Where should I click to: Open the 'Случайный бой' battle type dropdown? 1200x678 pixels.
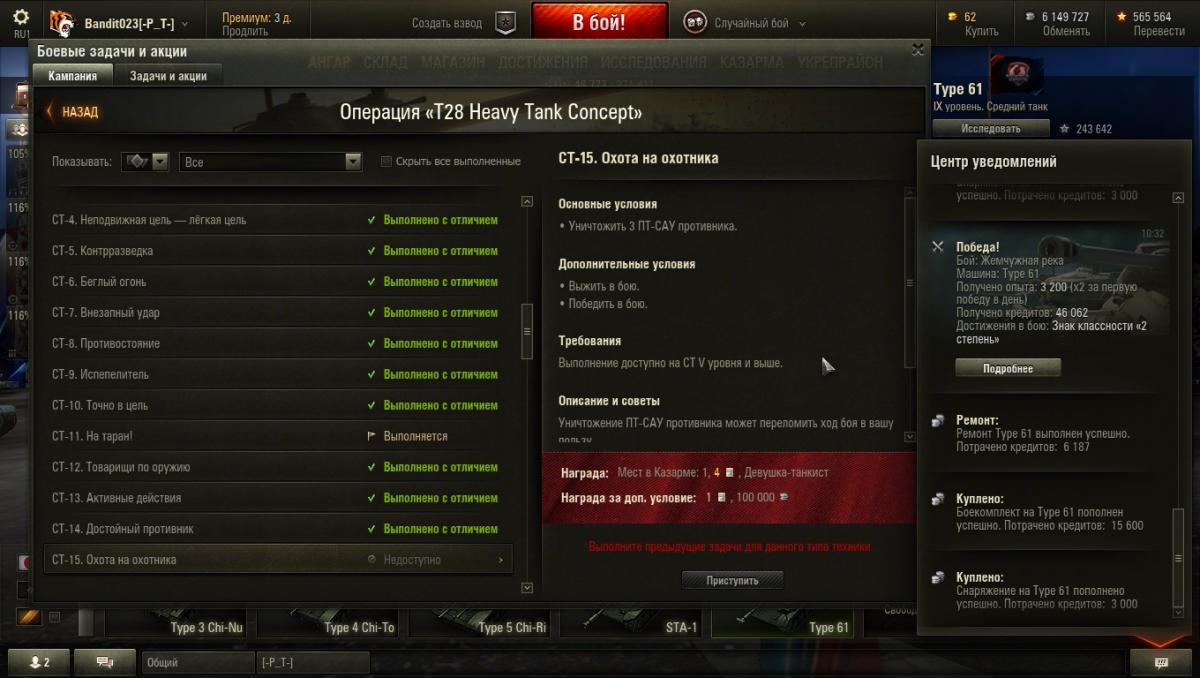point(745,23)
